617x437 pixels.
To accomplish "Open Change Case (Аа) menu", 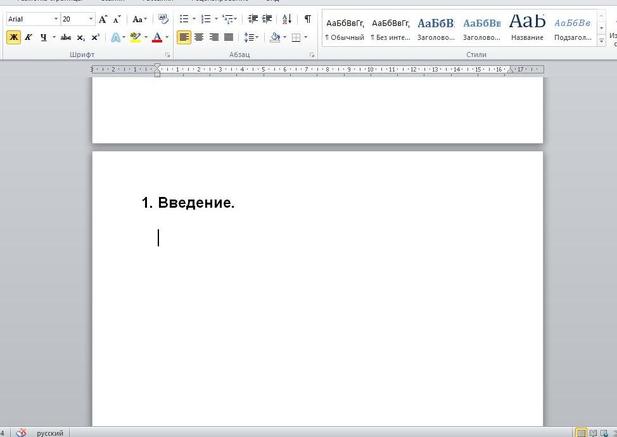I will [139, 19].
